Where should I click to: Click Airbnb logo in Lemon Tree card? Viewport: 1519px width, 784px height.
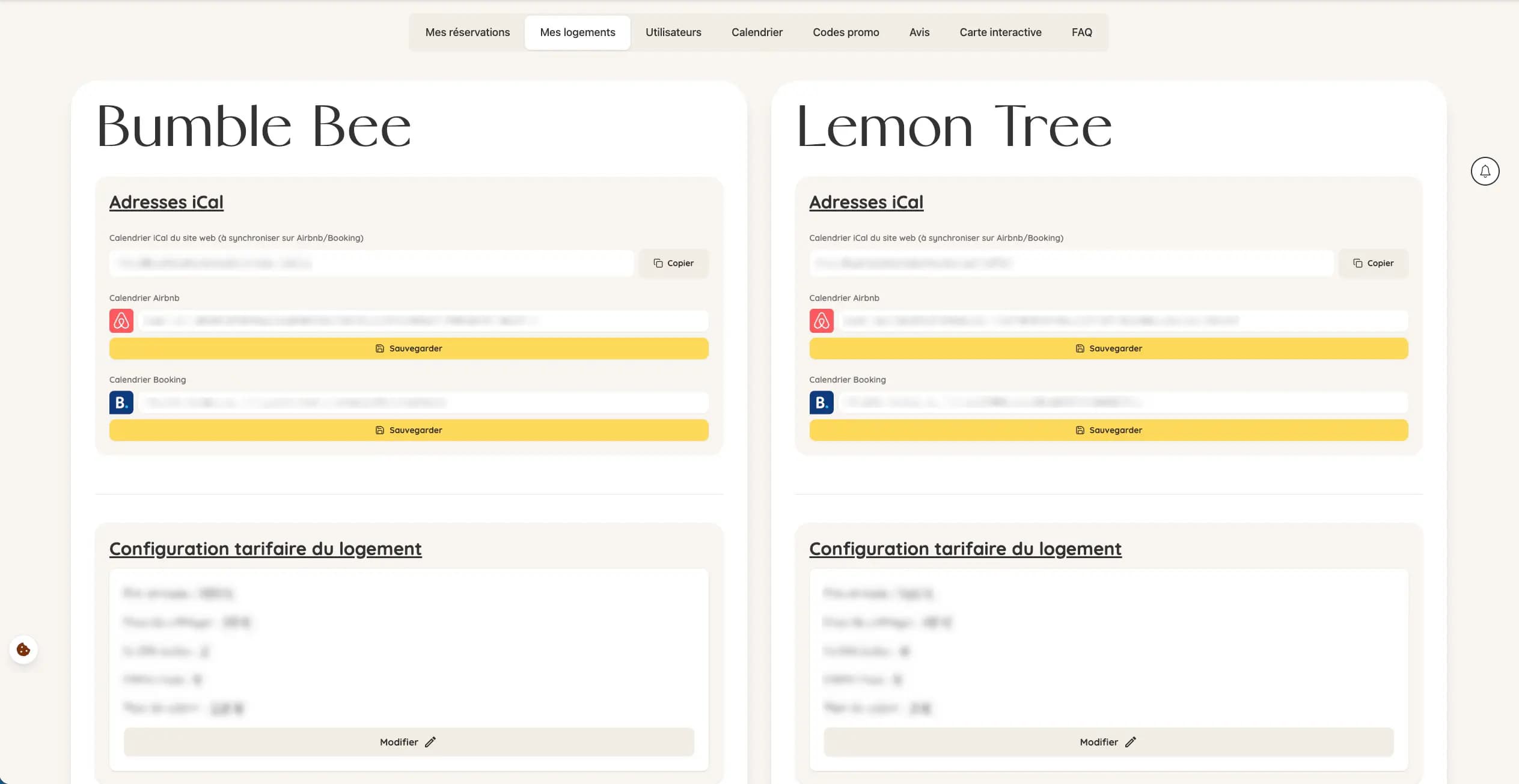click(x=821, y=321)
